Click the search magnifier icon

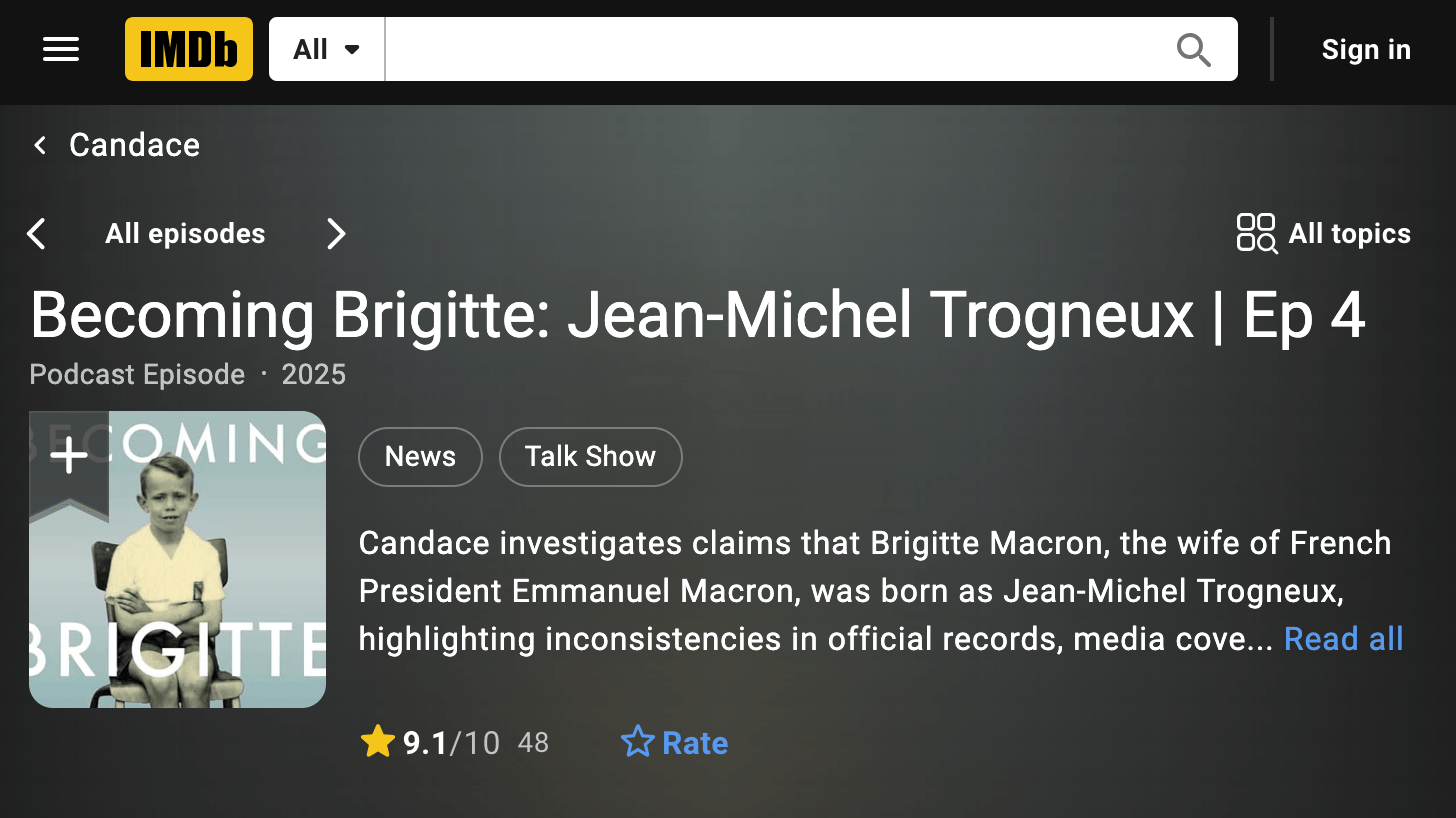click(1193, 49)
